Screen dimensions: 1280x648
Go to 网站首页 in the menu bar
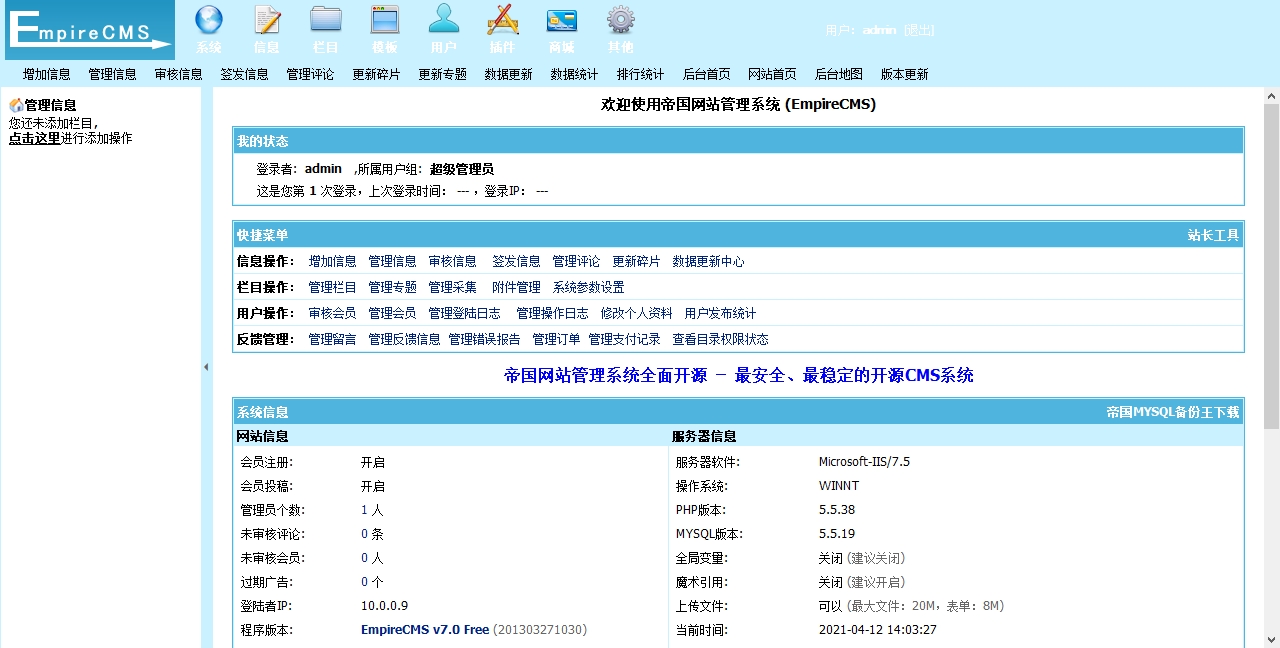[773, 74]
